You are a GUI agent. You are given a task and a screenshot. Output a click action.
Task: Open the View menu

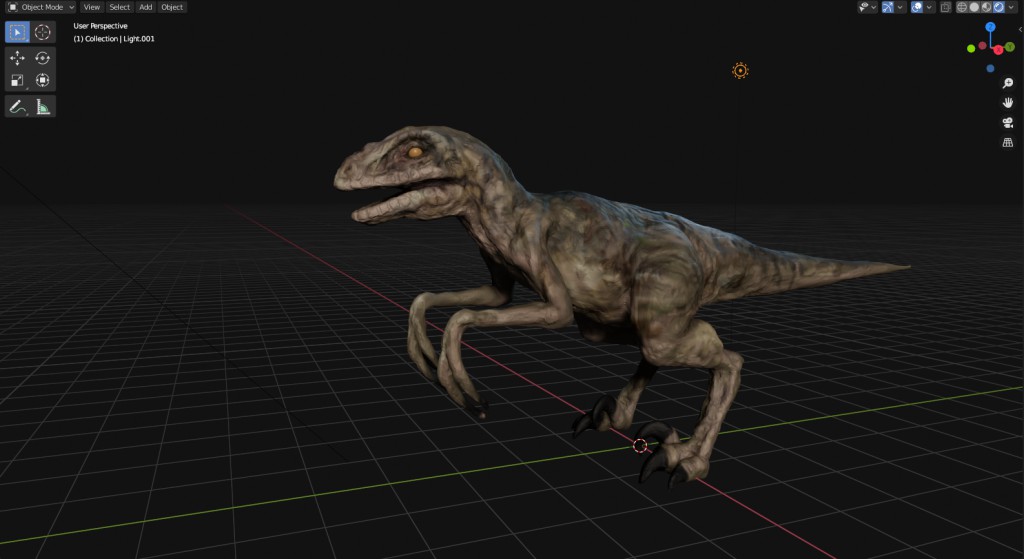(91, 7)
